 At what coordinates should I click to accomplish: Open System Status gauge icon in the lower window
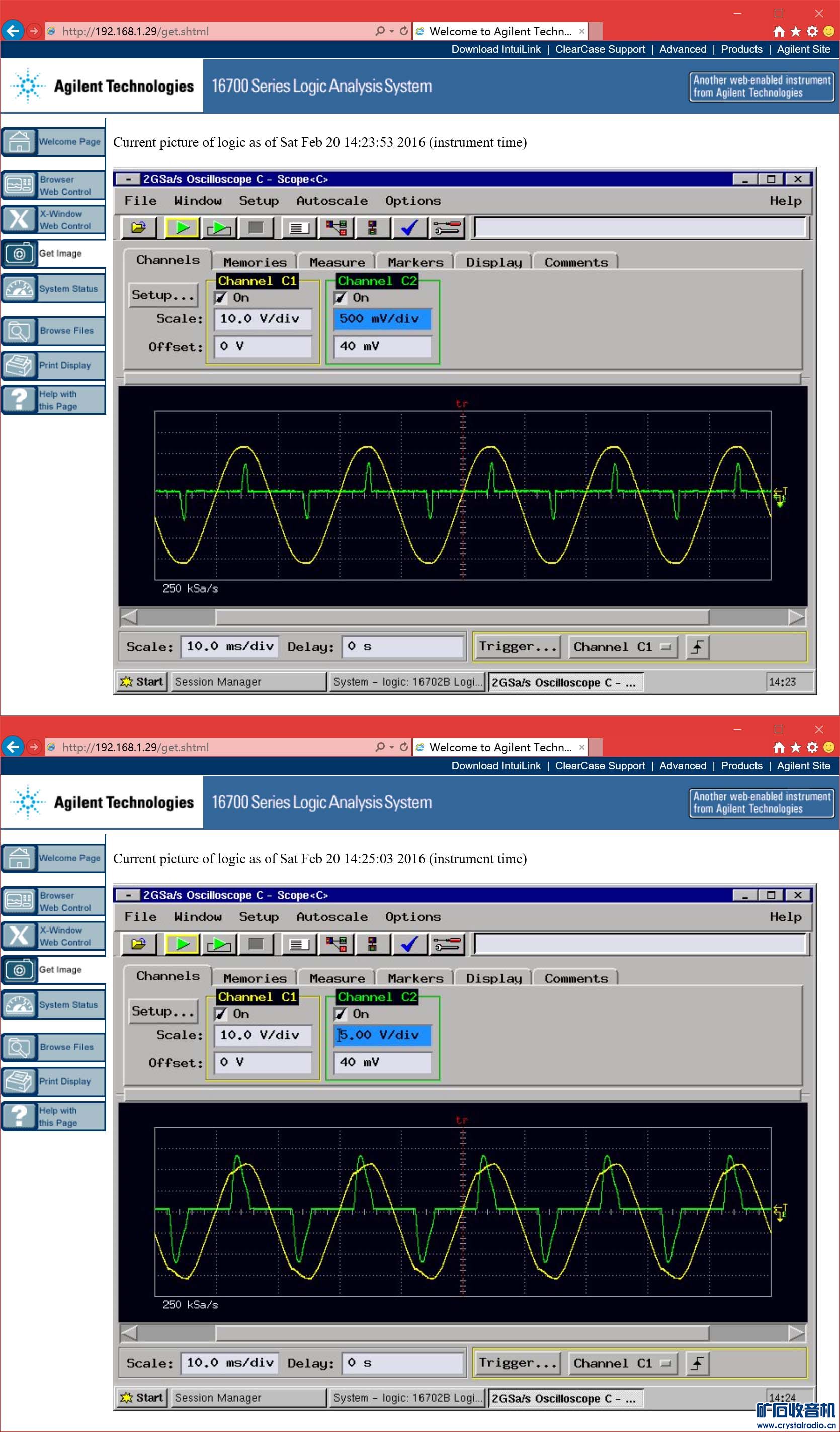[19, 1004]
